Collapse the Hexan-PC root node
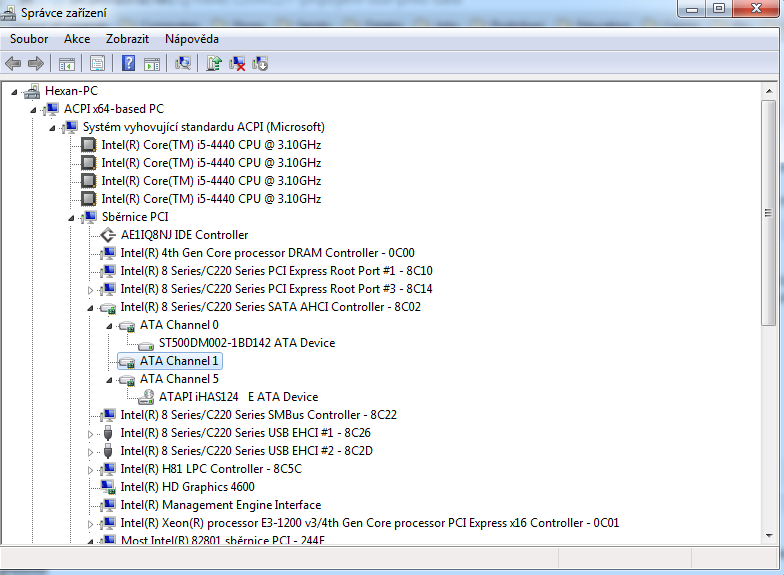 point(14,92)
